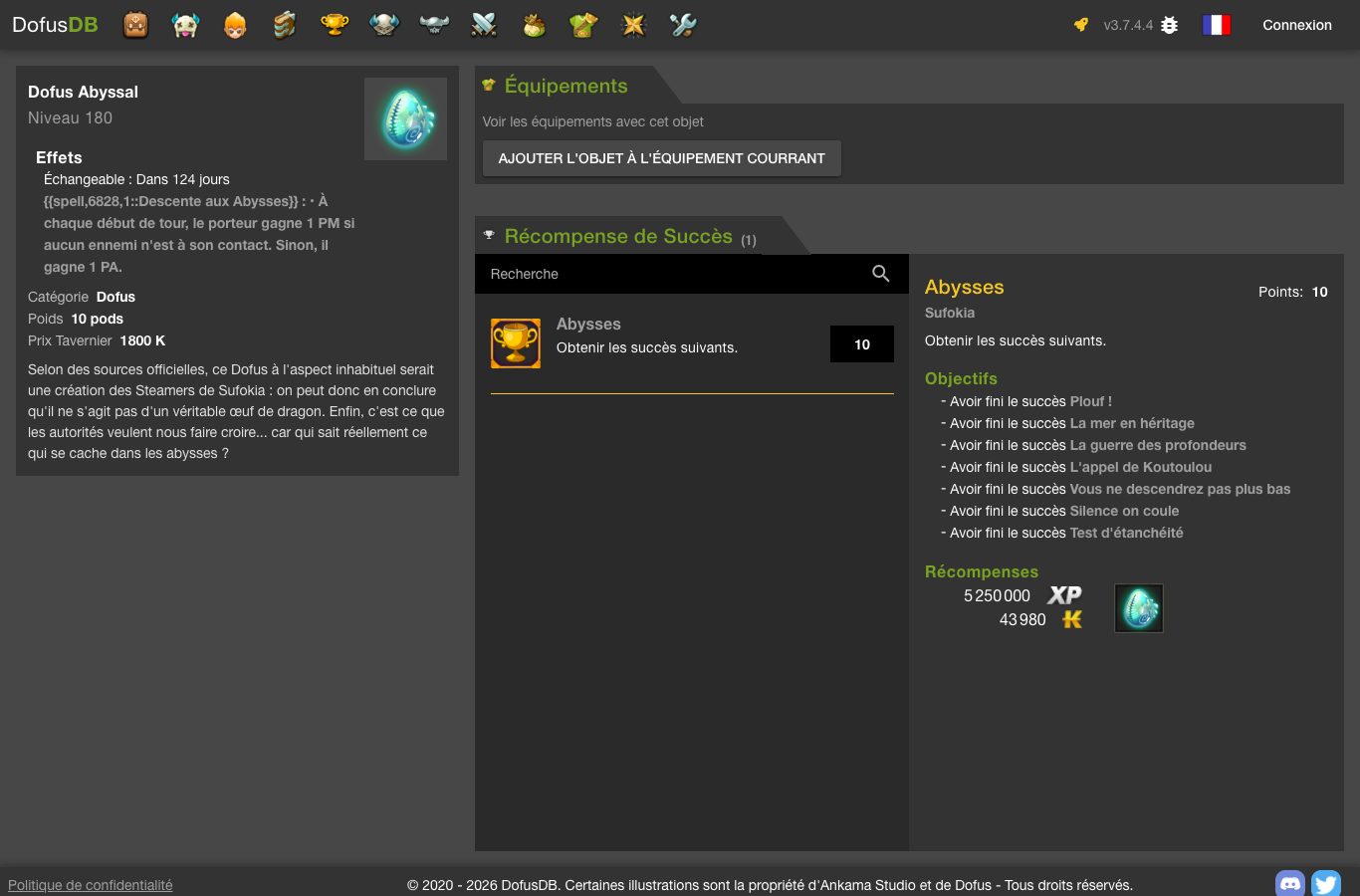The width and height of the screenshot is (1360, 896).
Task: Open the Plouf ! achievement link
Action: tap(1091, 401)
